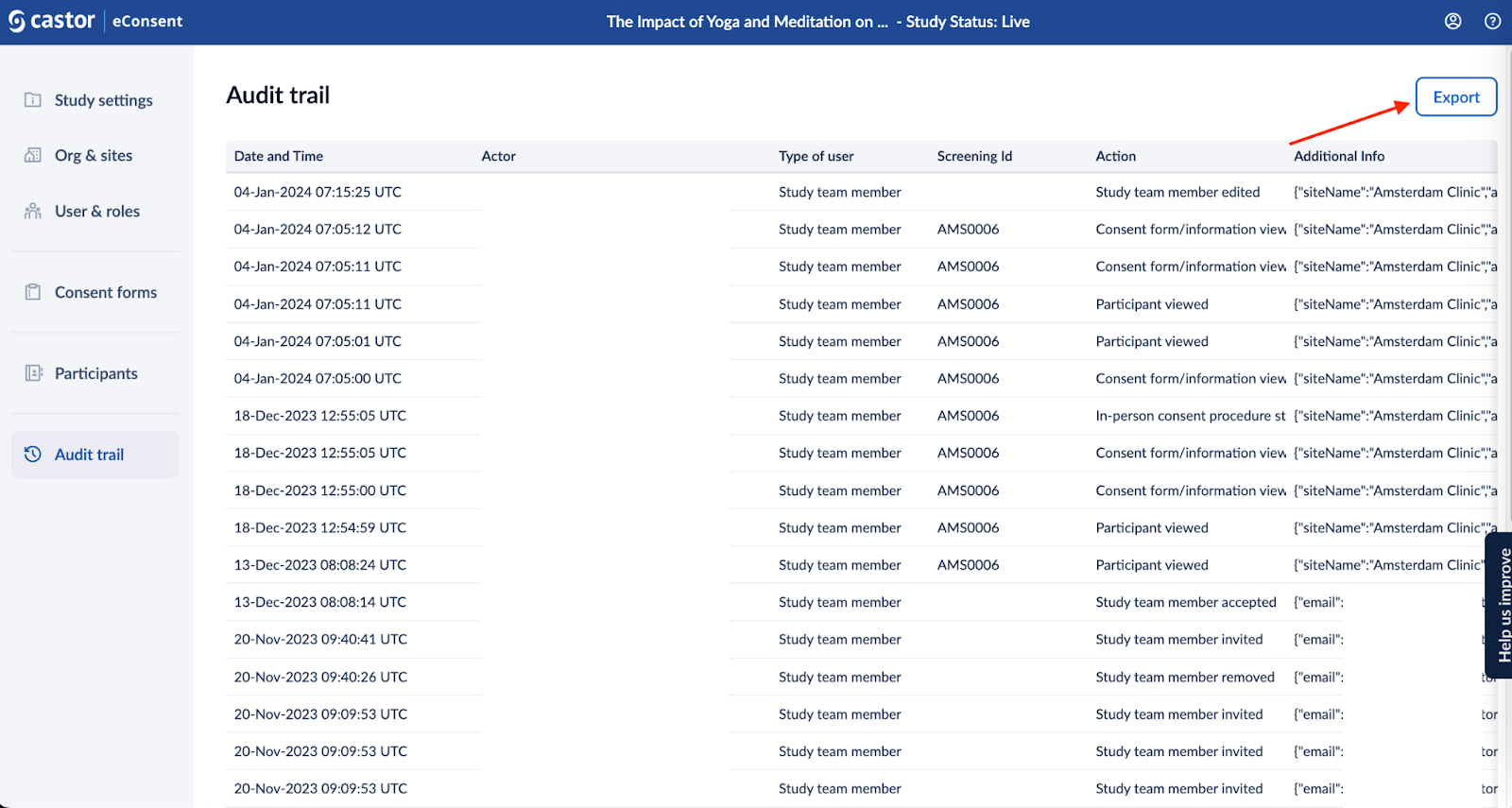The image size is (1512, 808).
Task: Click Participant viewed in the 18-Dec-2023 12:54:59 row
Action: pos(1152,527)
